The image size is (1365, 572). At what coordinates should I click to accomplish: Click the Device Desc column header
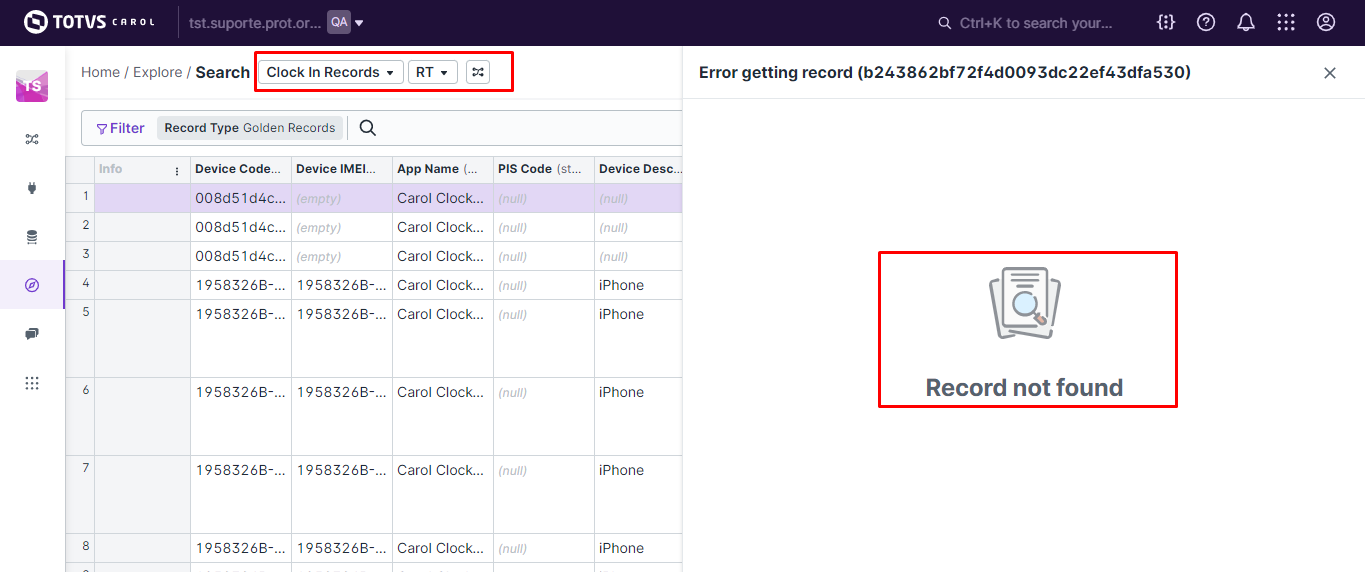(x=640, y=169)
